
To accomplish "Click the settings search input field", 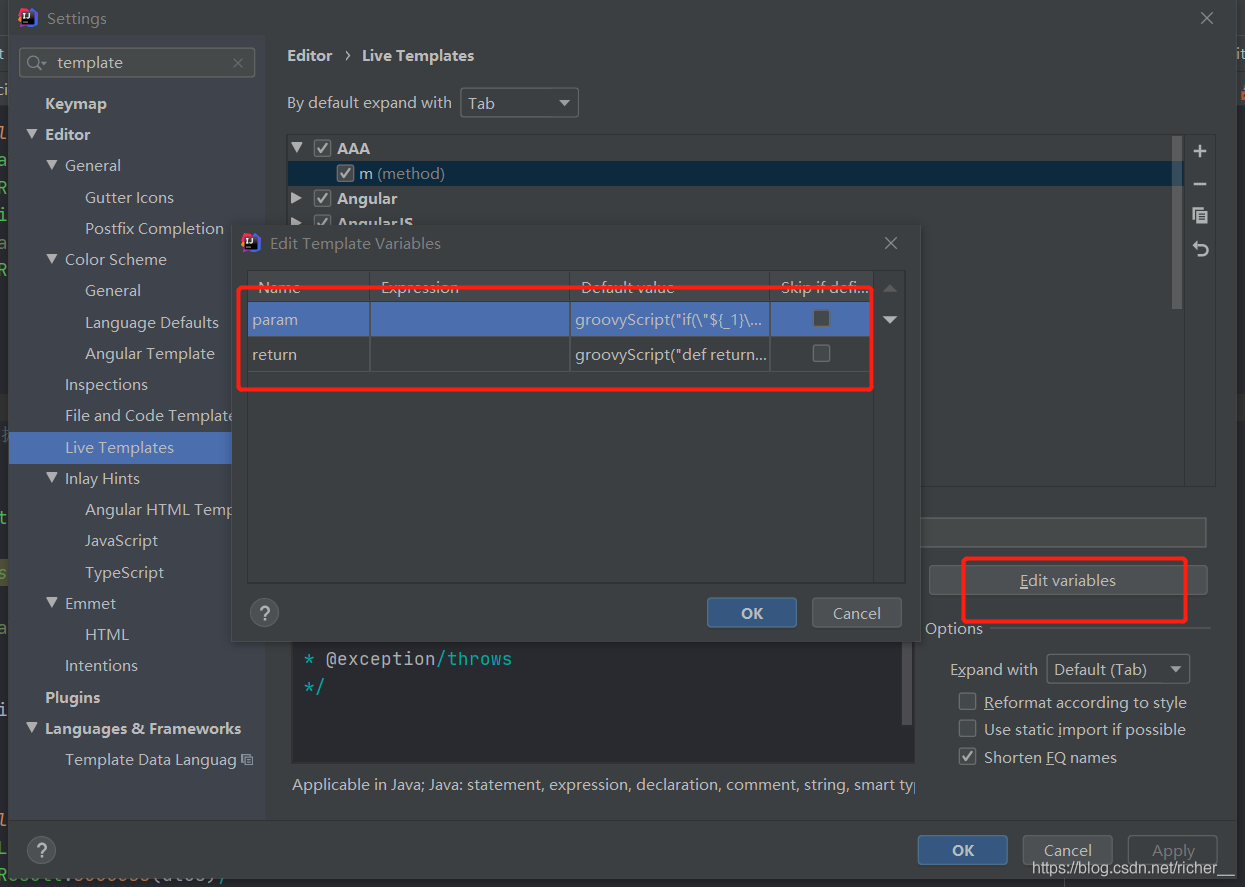I will (137, 62).
